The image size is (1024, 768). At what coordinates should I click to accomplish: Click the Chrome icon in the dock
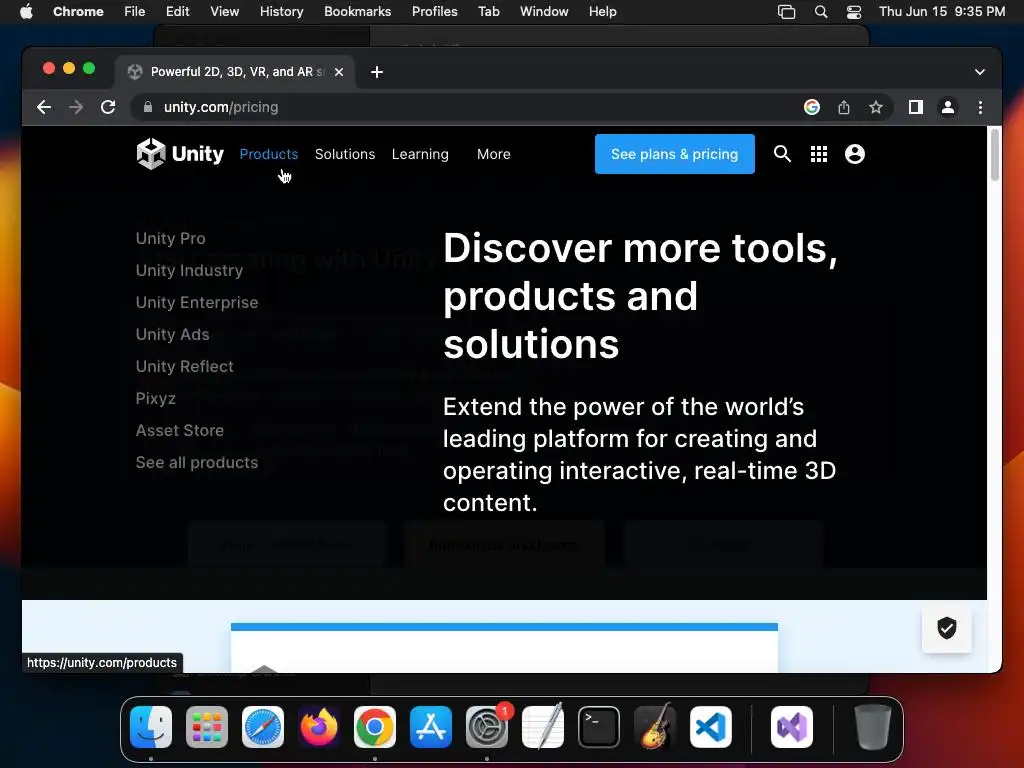click(x=375, y=727)
